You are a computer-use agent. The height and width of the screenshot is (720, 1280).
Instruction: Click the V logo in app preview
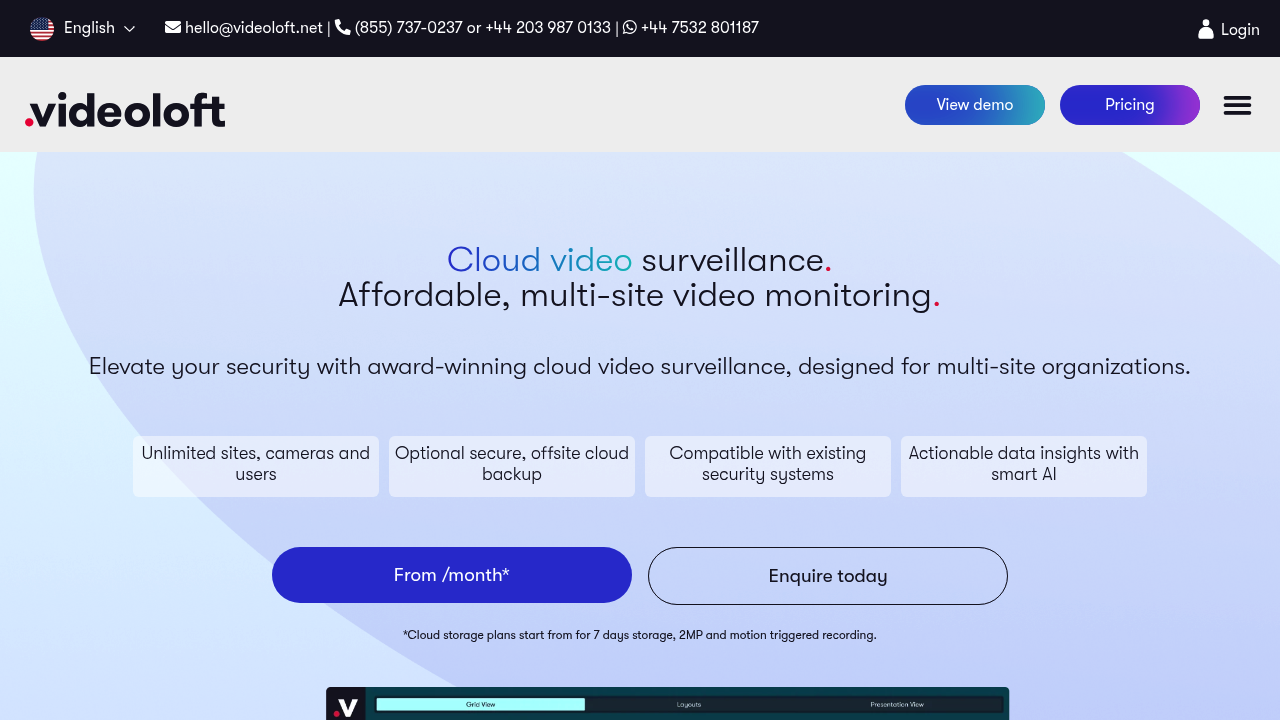point(346,707)
